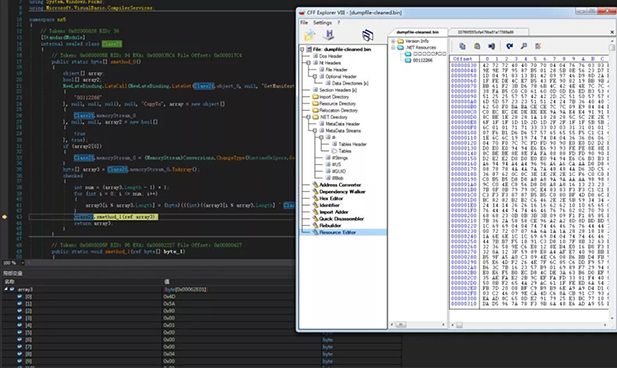617x368 pixels.
Task: Open the Settings menu in CFF Explorer
Action: (x=323, y=23)
